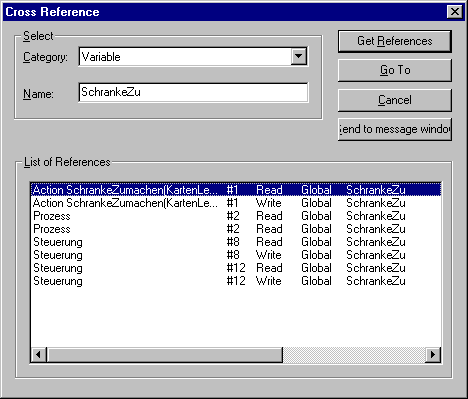This screenshot has height=399, width=468.
Task: Send references to message window
Action: 395,129
